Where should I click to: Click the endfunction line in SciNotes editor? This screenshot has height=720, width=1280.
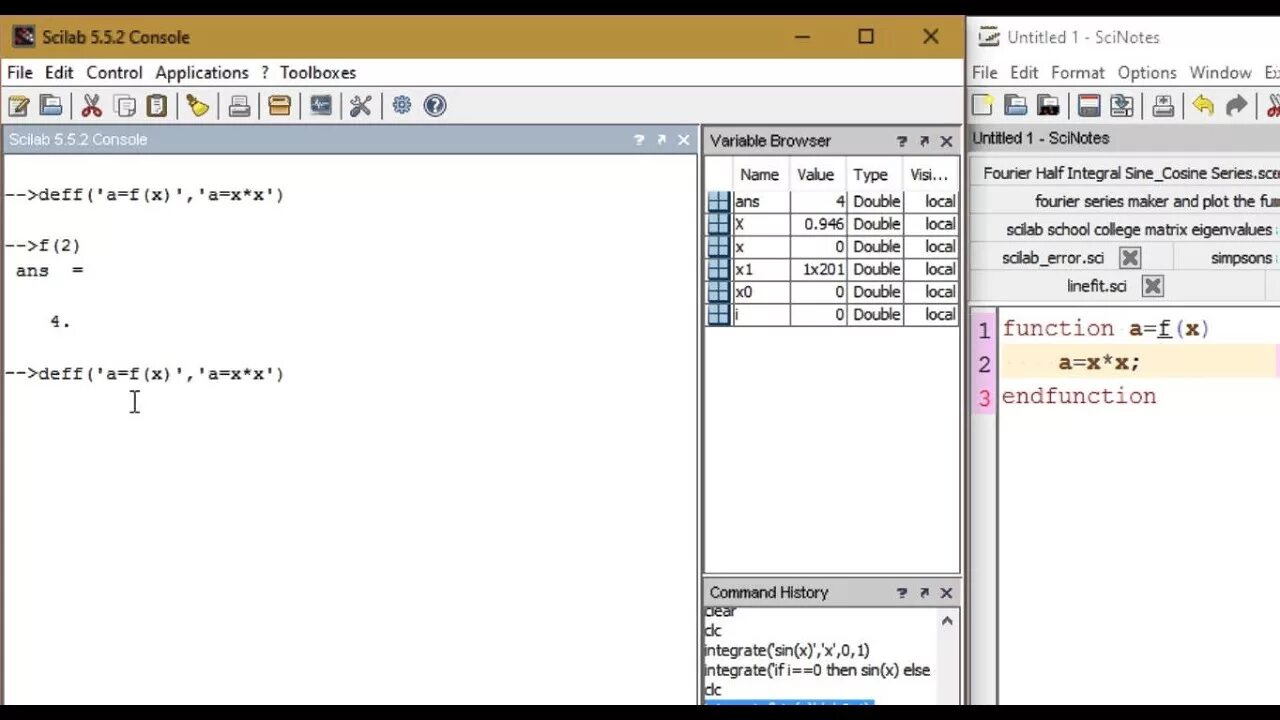tap(1079, 396)
